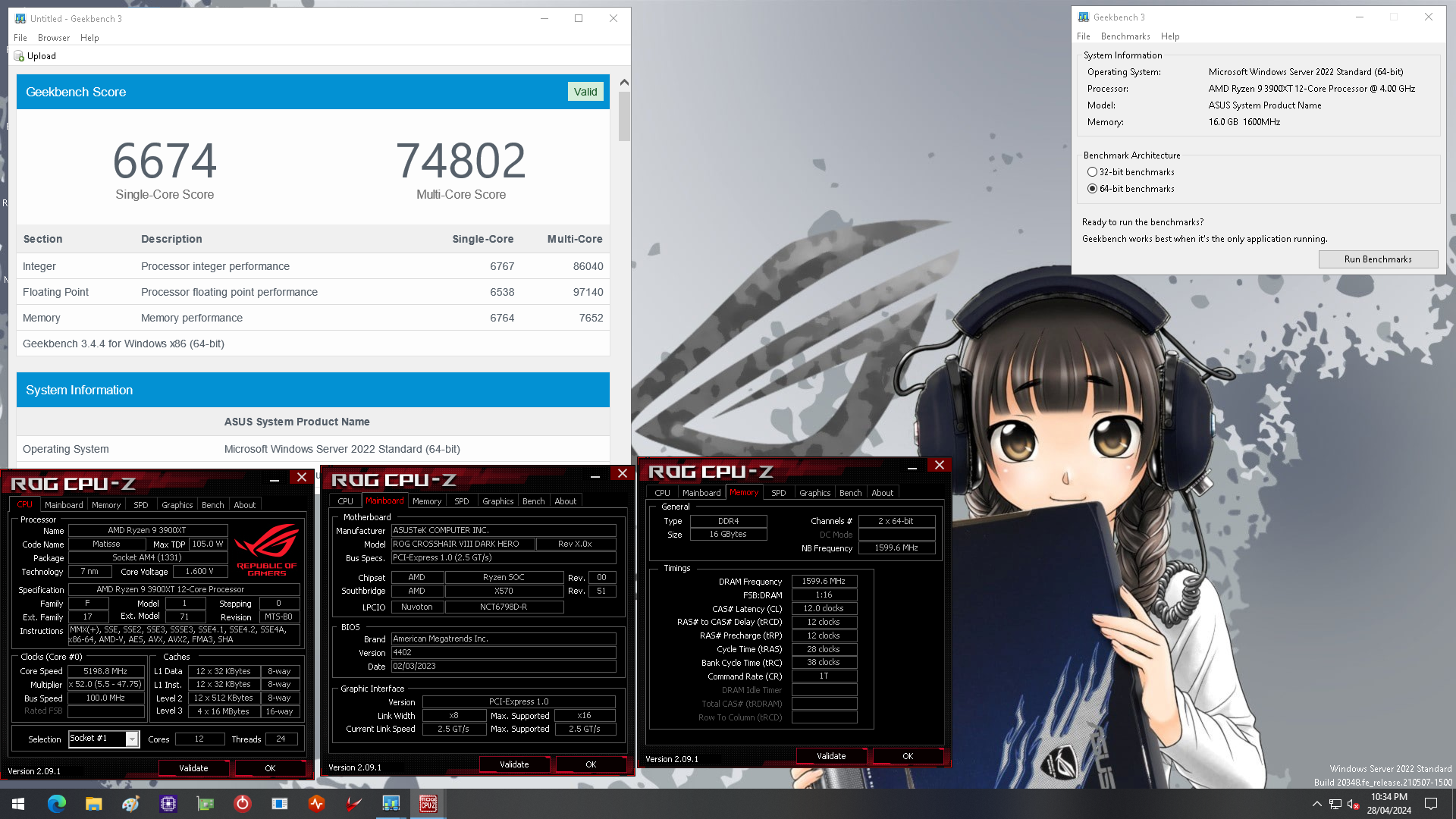Click Validate in left CPU-Z window
This screenshot has width=1456, height=819.
pos(193,768)
